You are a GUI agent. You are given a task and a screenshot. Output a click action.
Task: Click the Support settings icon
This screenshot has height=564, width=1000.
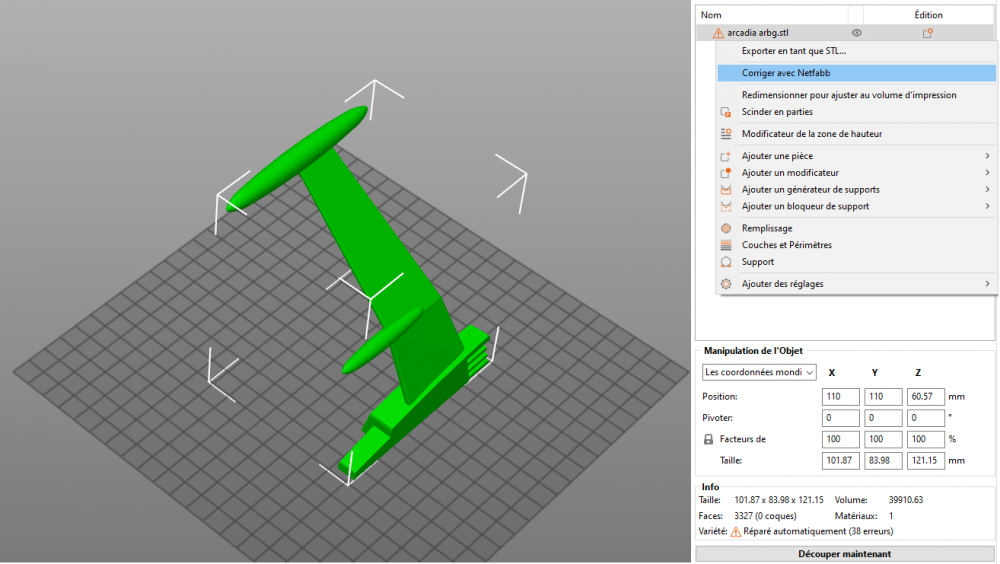[x=726, y=262]
